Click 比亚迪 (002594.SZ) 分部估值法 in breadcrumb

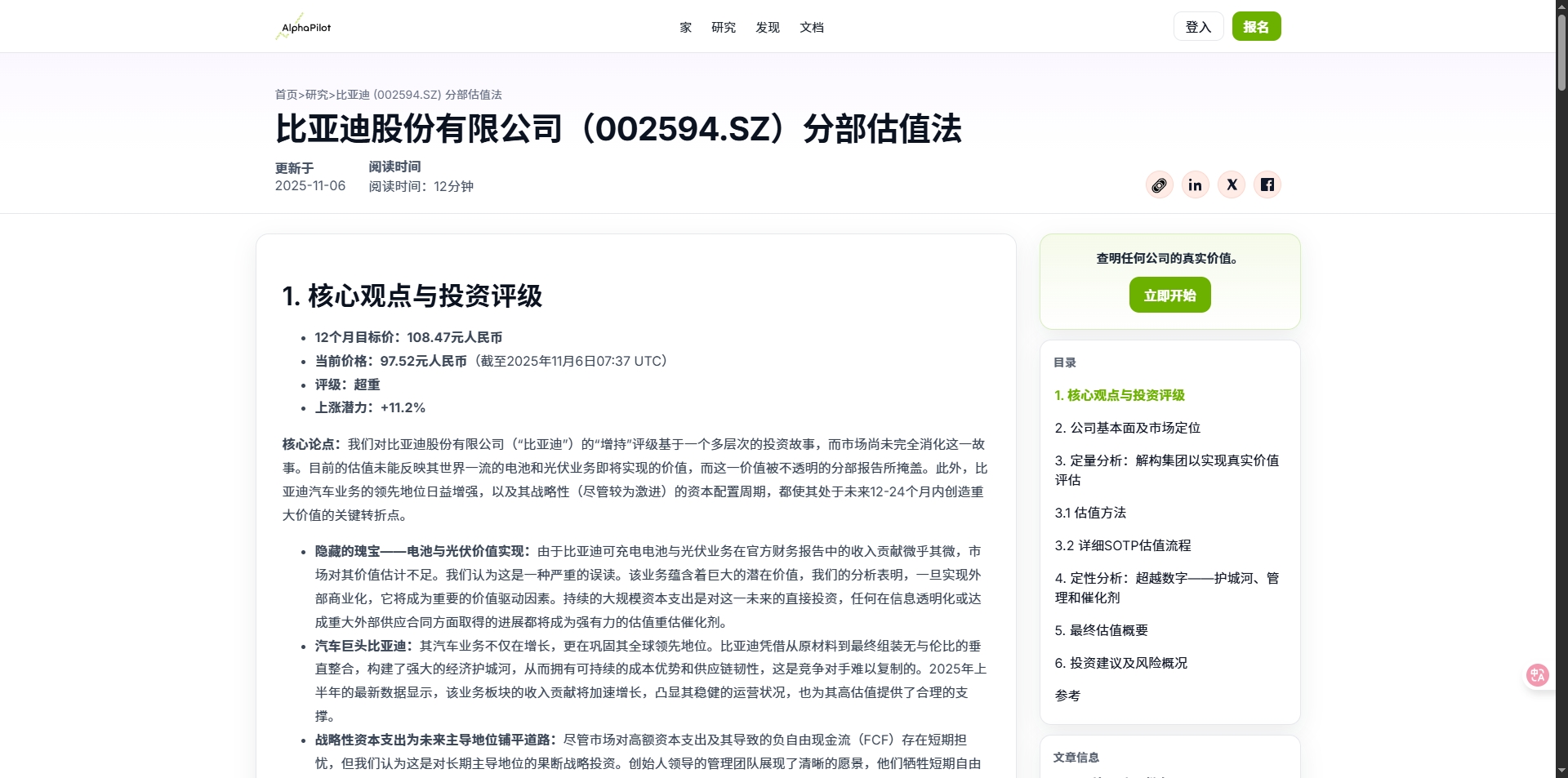pos(419,95)
